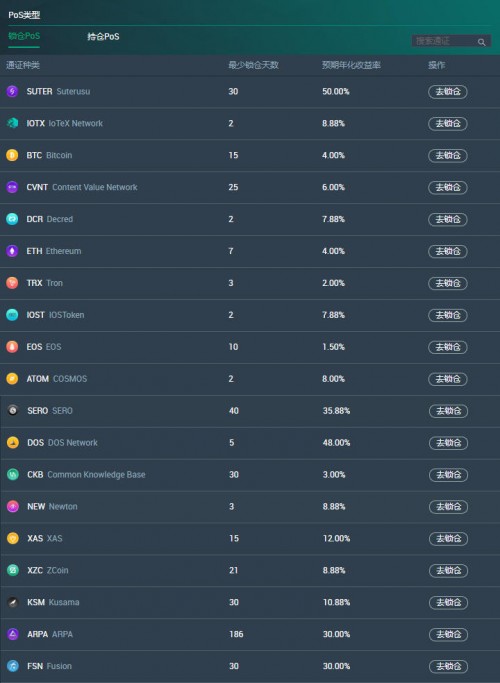The image size is (500, 683).
Task: Click 去锁仓 button for CVNT row
Action: point(448,188)
